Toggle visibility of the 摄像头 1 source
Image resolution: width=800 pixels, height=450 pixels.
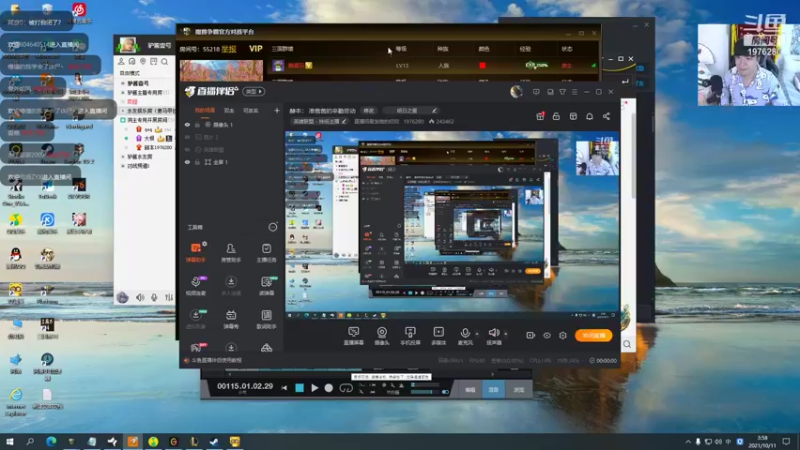(x=187, y=124)
